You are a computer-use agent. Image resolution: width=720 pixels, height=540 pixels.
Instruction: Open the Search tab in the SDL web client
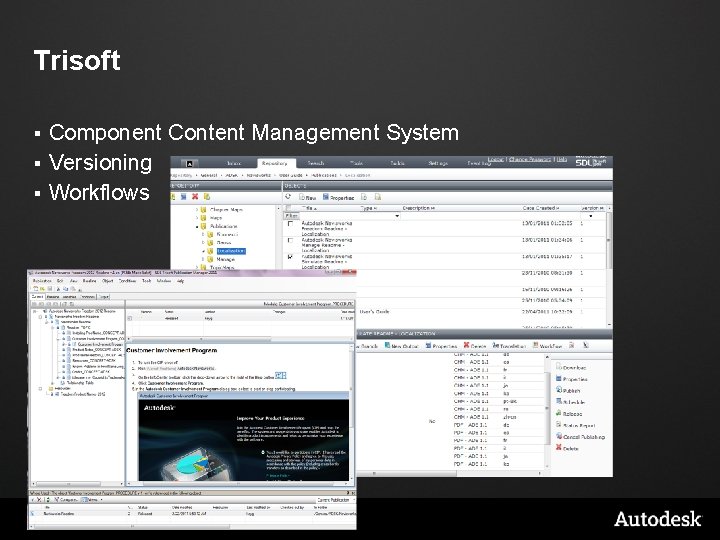(x=315, y=163)
